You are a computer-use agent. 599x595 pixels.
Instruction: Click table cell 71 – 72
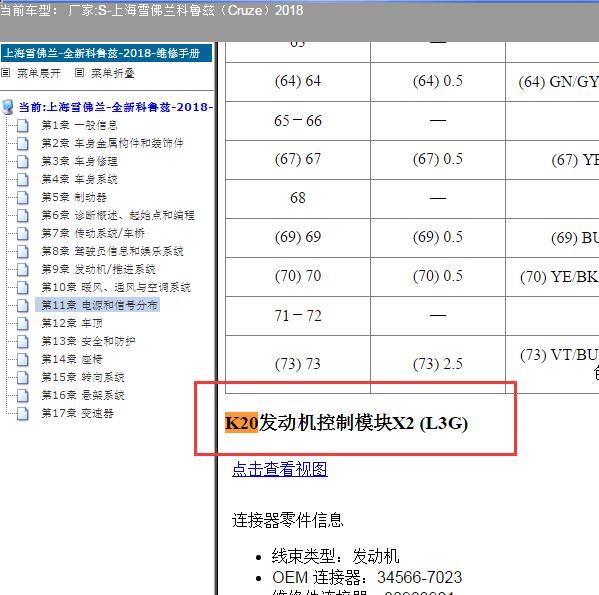click(x=298, y=316)
